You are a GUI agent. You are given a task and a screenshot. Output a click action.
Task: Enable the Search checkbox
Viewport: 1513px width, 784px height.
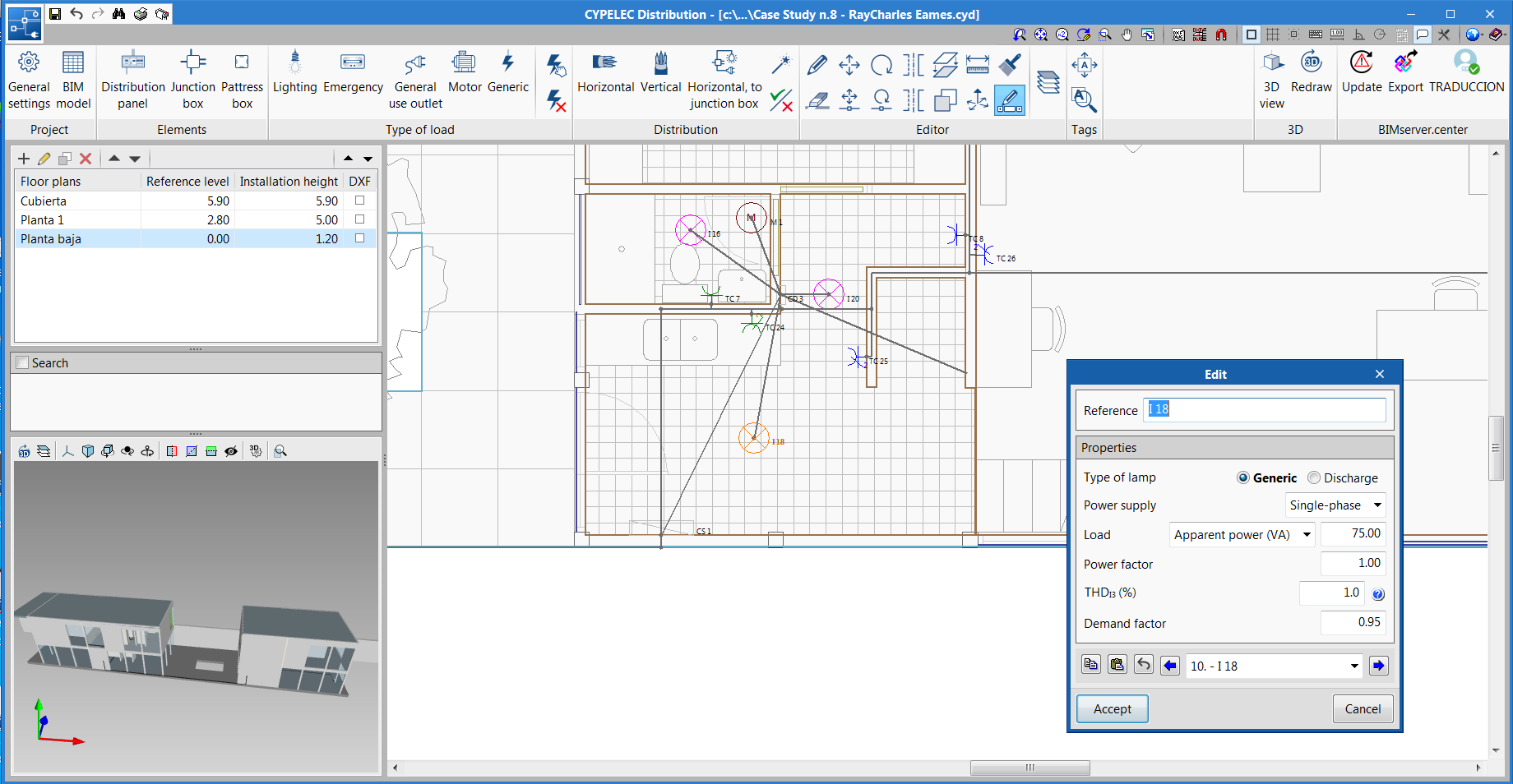pyautogui.click(x=23, y=363)
